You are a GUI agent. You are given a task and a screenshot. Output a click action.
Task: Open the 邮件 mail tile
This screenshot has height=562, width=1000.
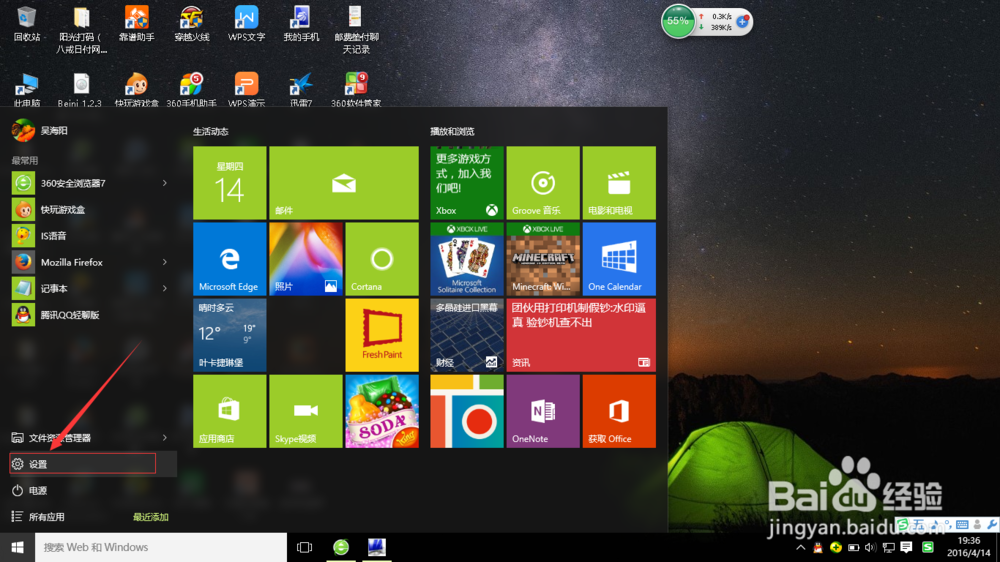point(344,182)
